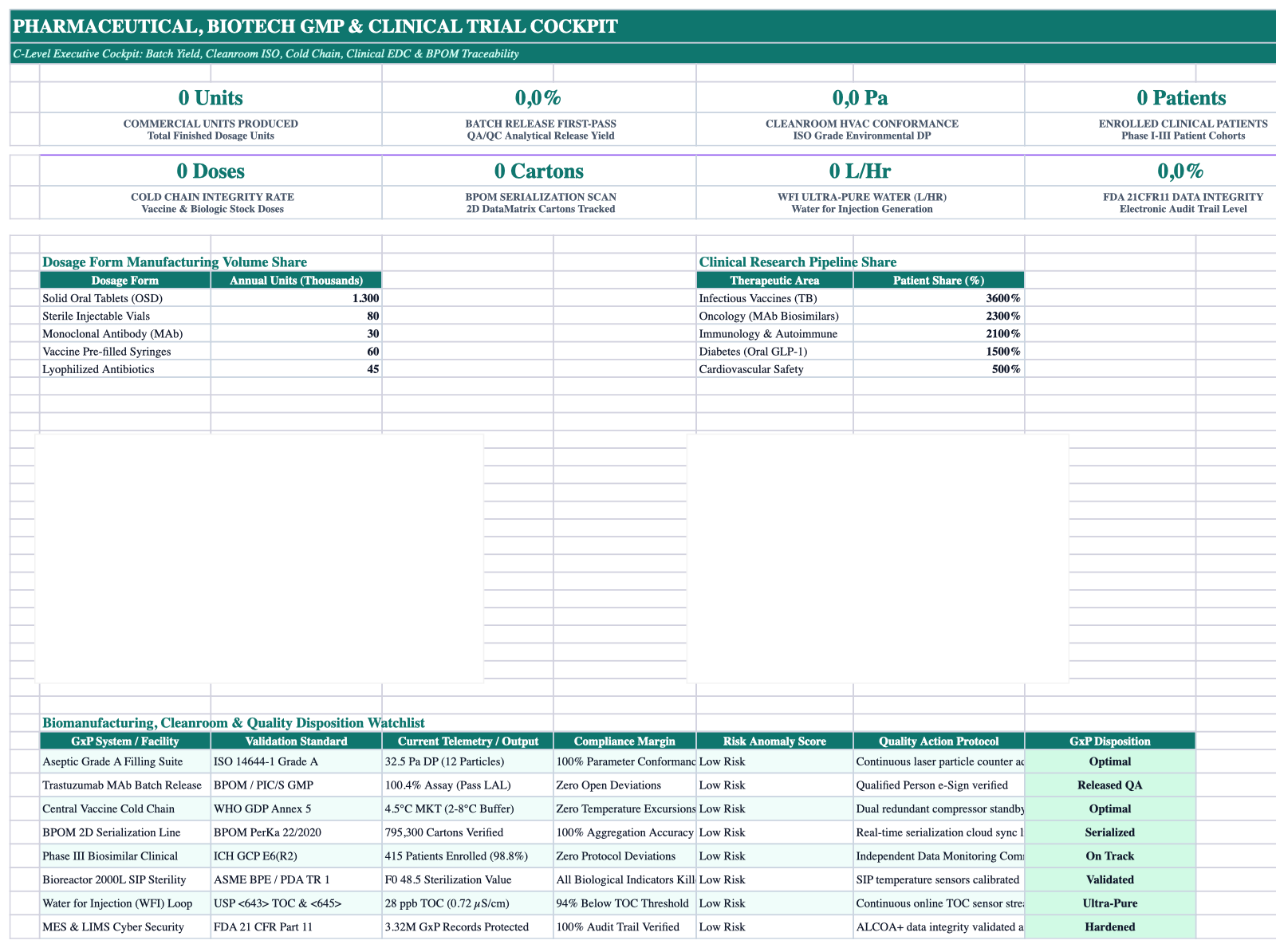This screenshot has width=1276, height=952.
Task: Click 'Infectious Vaccines (TB)' cell
Action: point(774,298)
